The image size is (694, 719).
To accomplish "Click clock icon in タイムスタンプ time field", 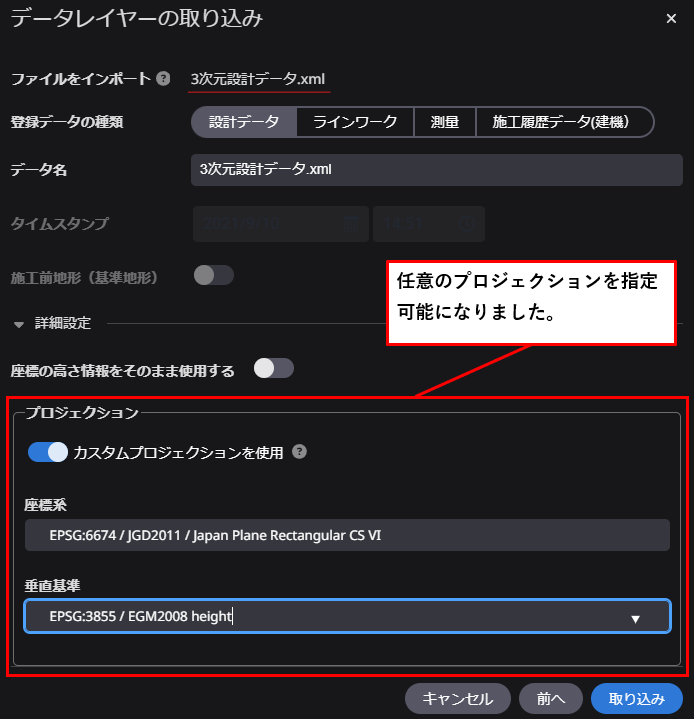I will (466, 224).
